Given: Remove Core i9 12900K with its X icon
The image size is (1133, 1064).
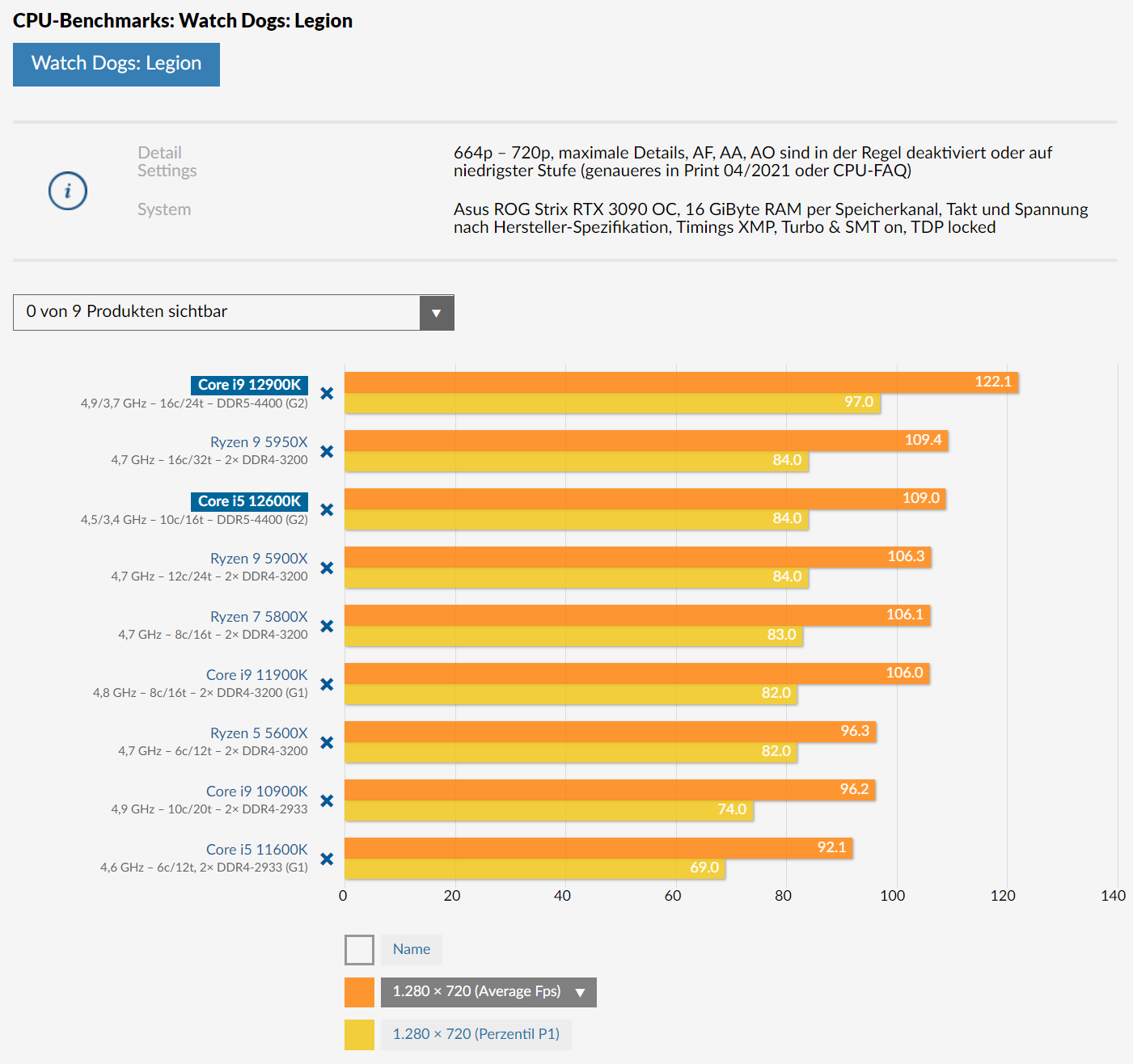Looking at the screenshot, I should 327,393.
